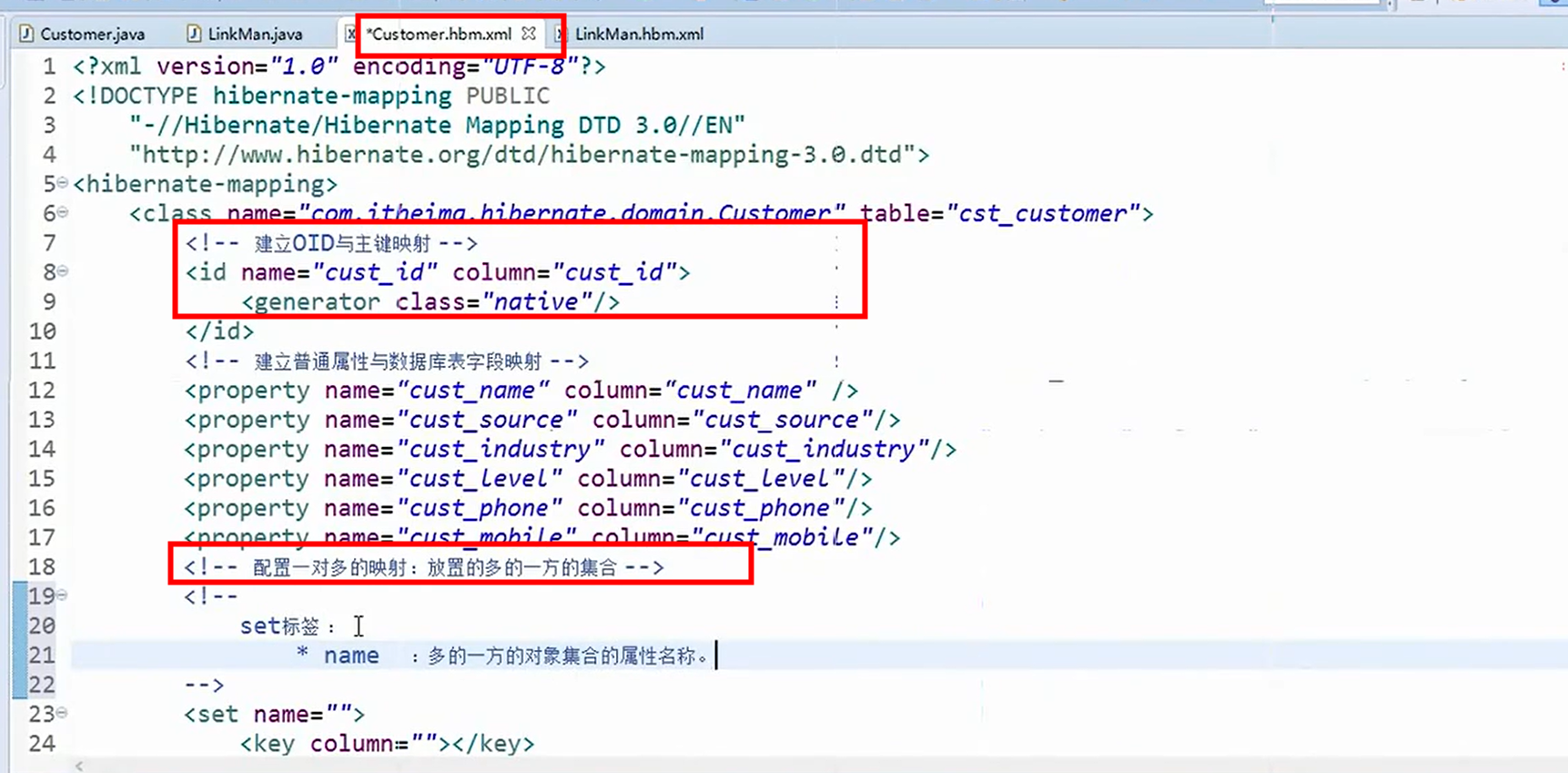The image size is (1568, 773).
Task: Click the DOCTYPE hibernate-mapping PUBLIC line
Action: (311, 96)
